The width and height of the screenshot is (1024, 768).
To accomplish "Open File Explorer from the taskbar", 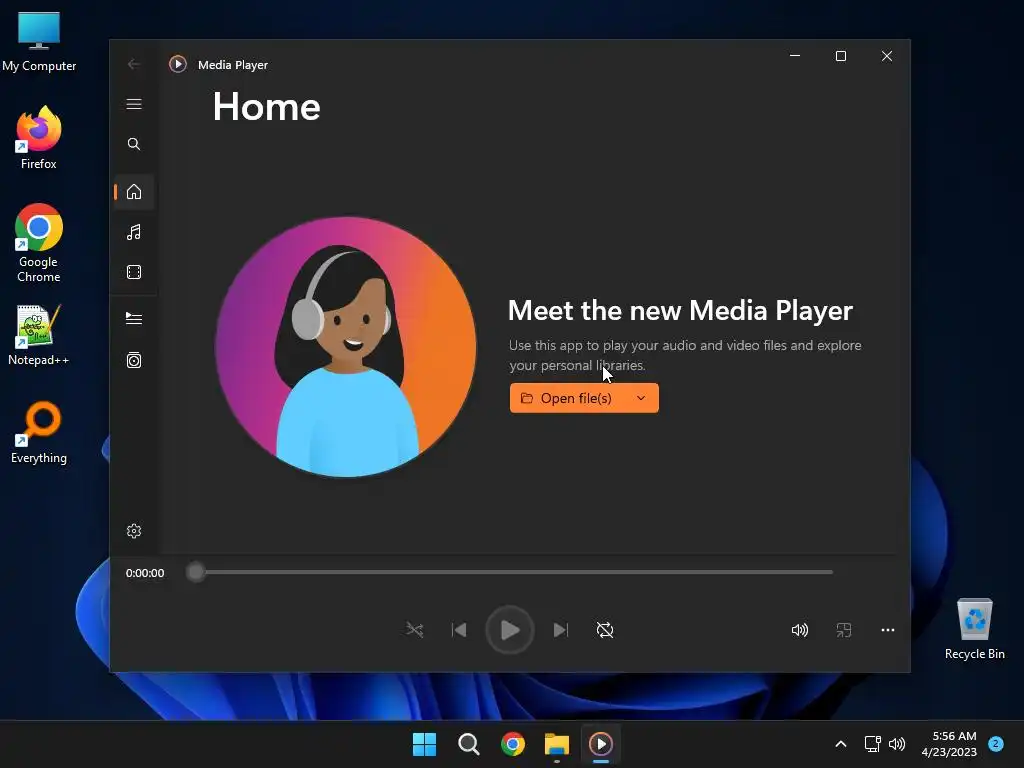I will pos(556,744).
